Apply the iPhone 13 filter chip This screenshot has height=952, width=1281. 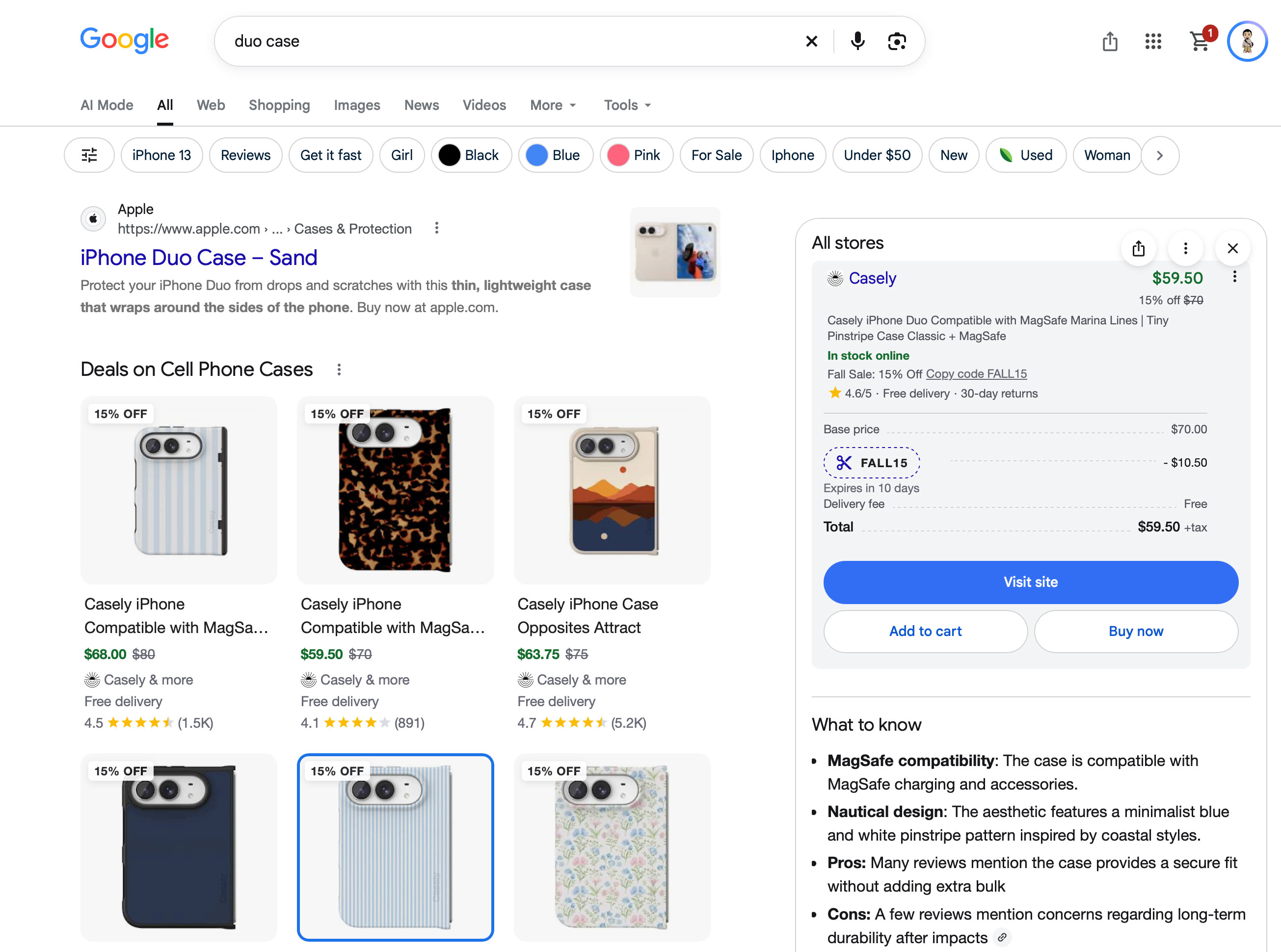161,155
